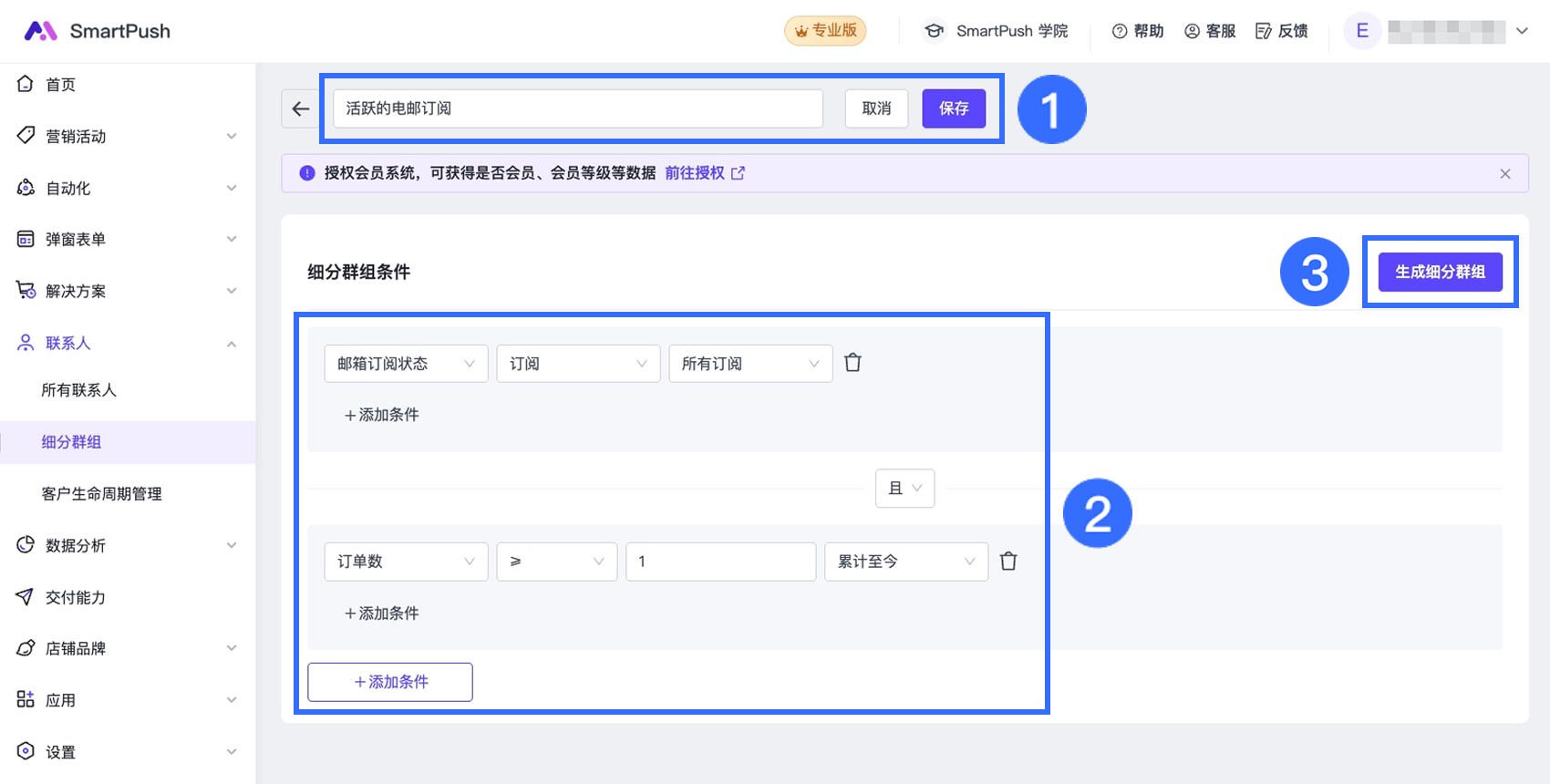
Task: Click the crown 专业版 badge
Action: pyautogui.click(x=825, y=31)
